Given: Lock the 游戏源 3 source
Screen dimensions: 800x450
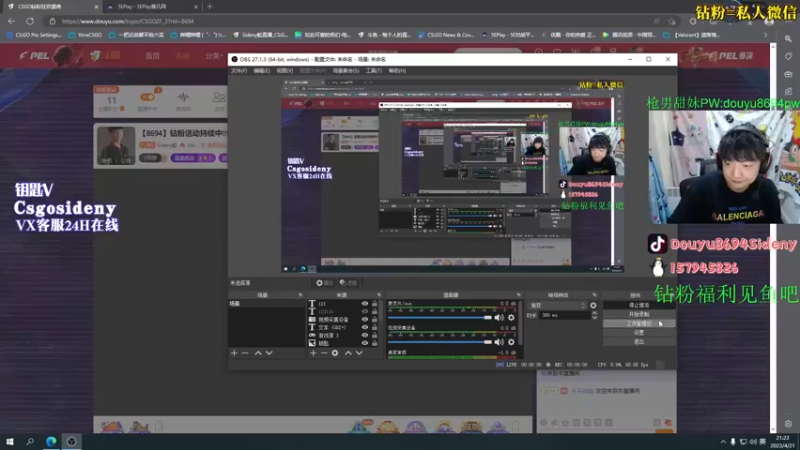Looking at the screenshot, I should point(374,335).
